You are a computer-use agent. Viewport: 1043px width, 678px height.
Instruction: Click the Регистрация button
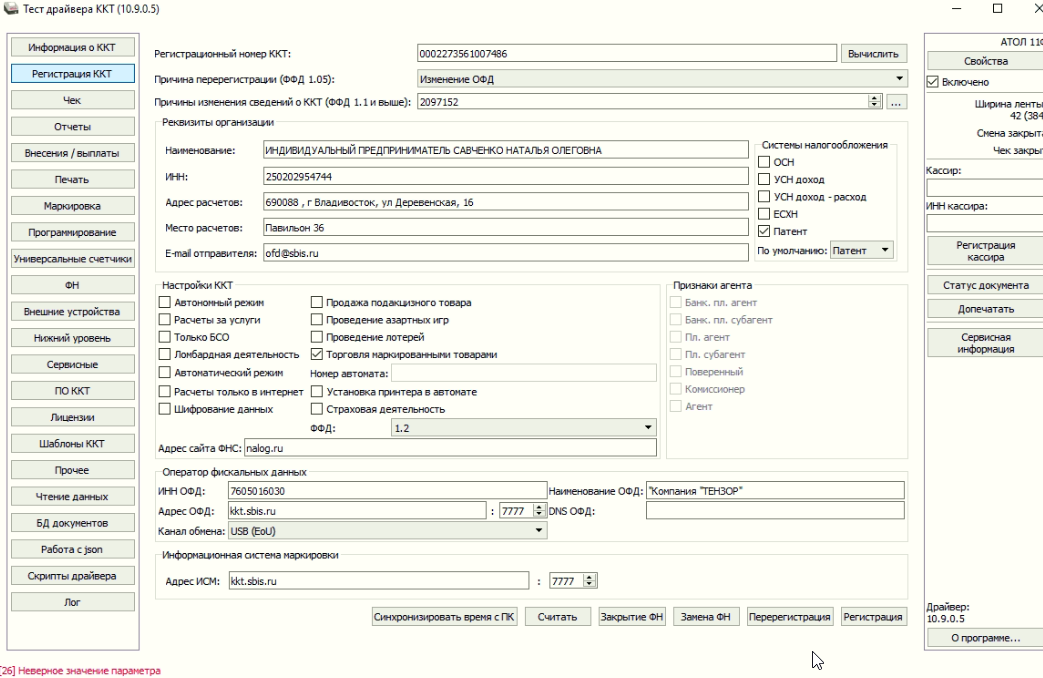[873, 617]
